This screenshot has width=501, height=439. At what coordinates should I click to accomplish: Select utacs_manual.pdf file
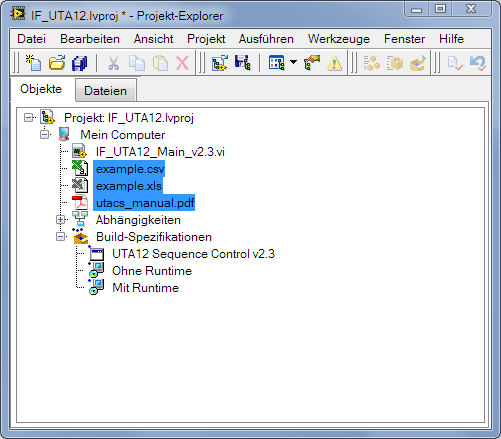click(x=145, y=203)
